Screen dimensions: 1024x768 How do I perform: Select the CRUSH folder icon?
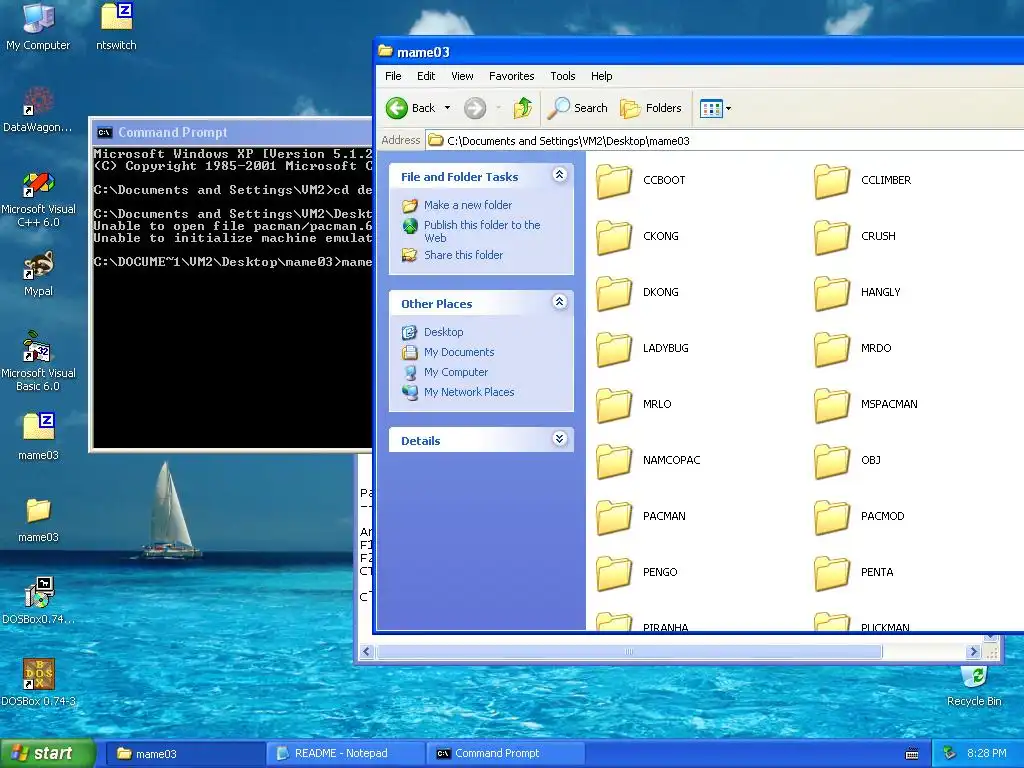[x=832, y=236]
